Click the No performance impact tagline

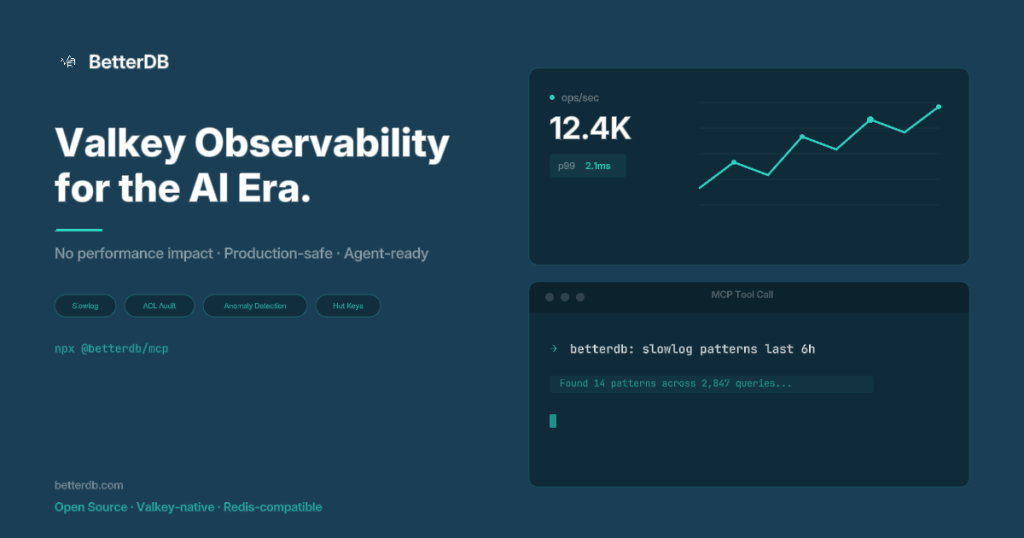(242, 253)
